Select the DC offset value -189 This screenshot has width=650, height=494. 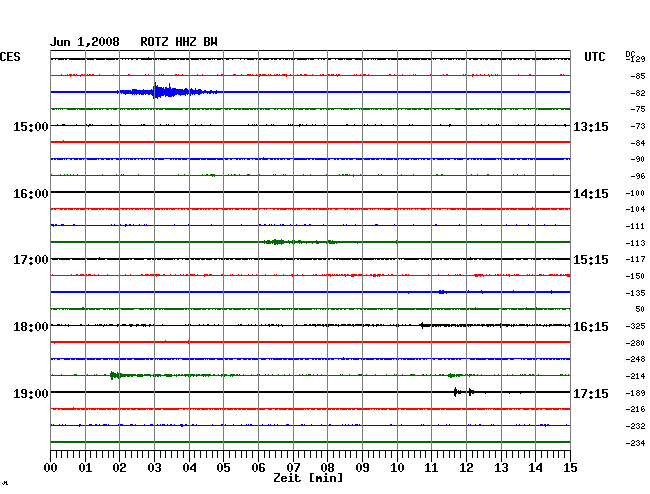tap(635, 393)
